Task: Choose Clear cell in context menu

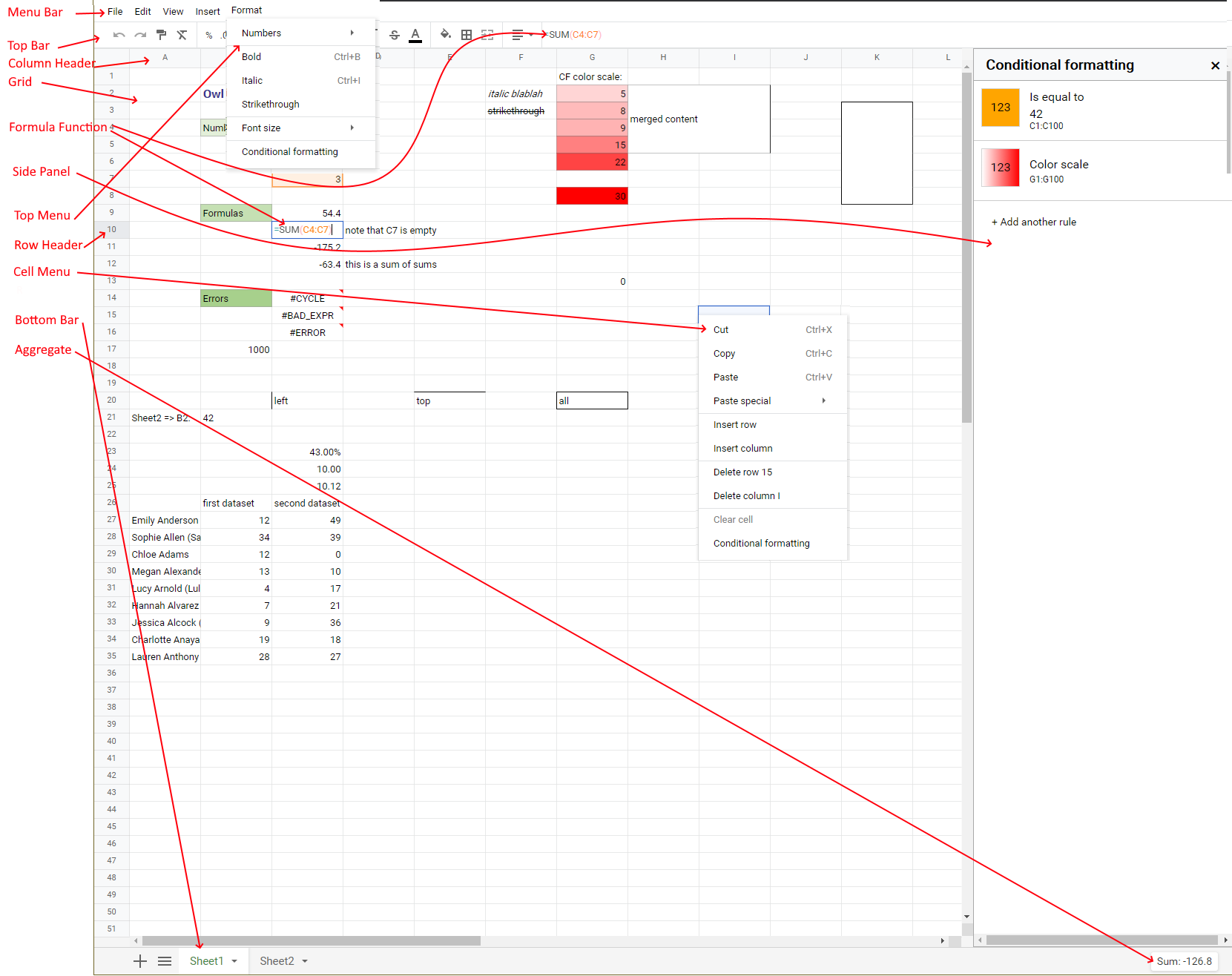Action: pyautogui.click(x=773, y=519)
